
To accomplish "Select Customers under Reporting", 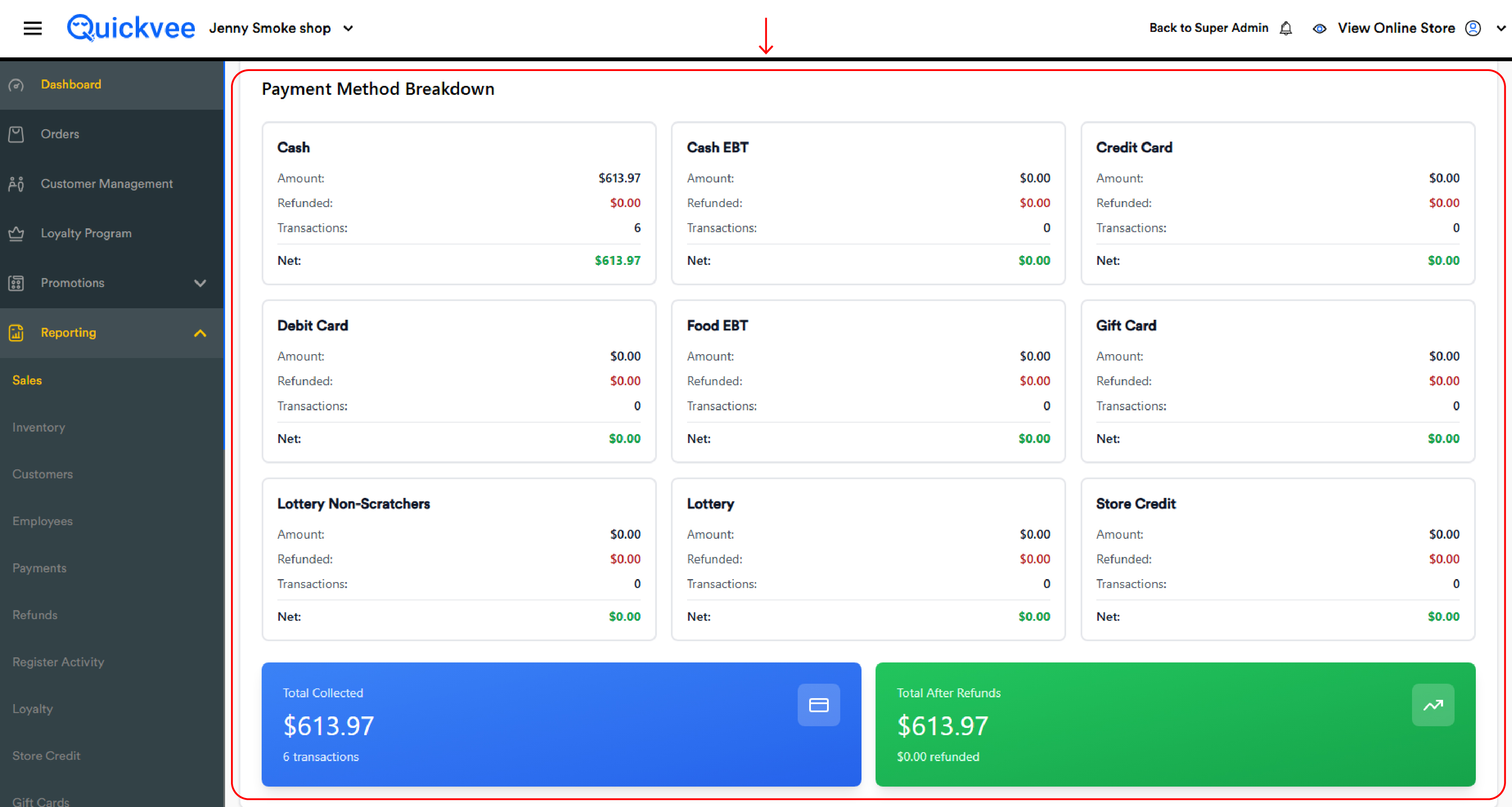I will pos(42,474).
